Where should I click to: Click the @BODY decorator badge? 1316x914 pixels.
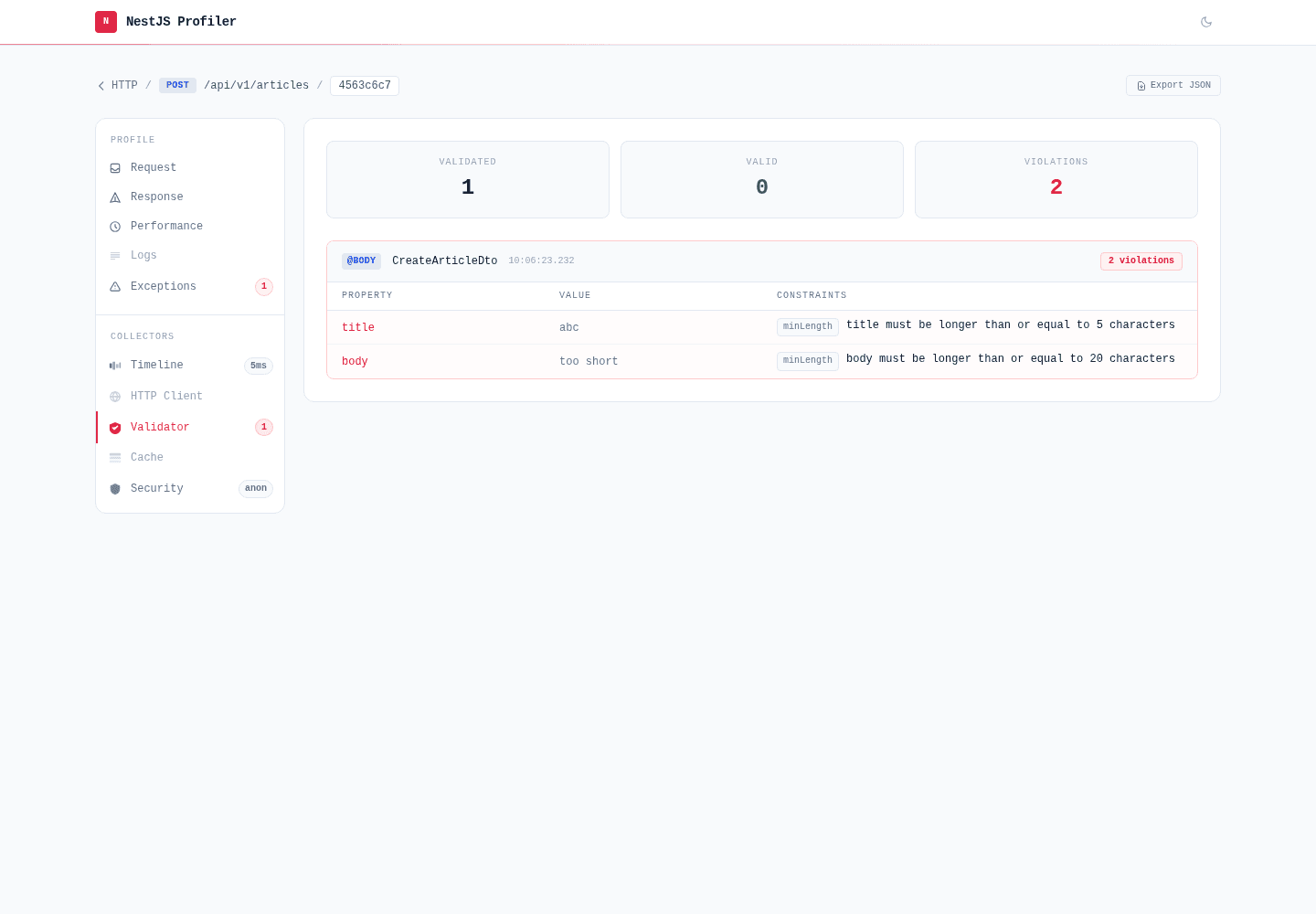(x=362, y=261)
